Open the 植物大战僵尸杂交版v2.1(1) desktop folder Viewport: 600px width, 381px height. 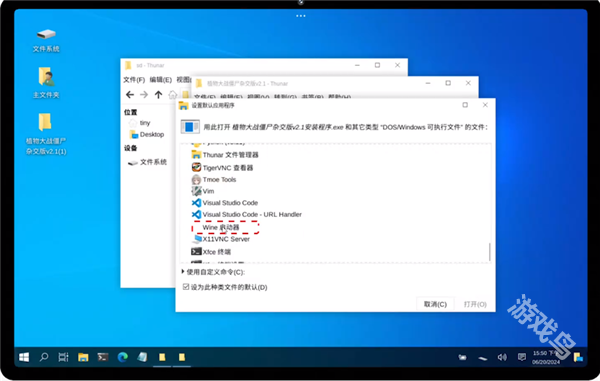tap(46, 134)
